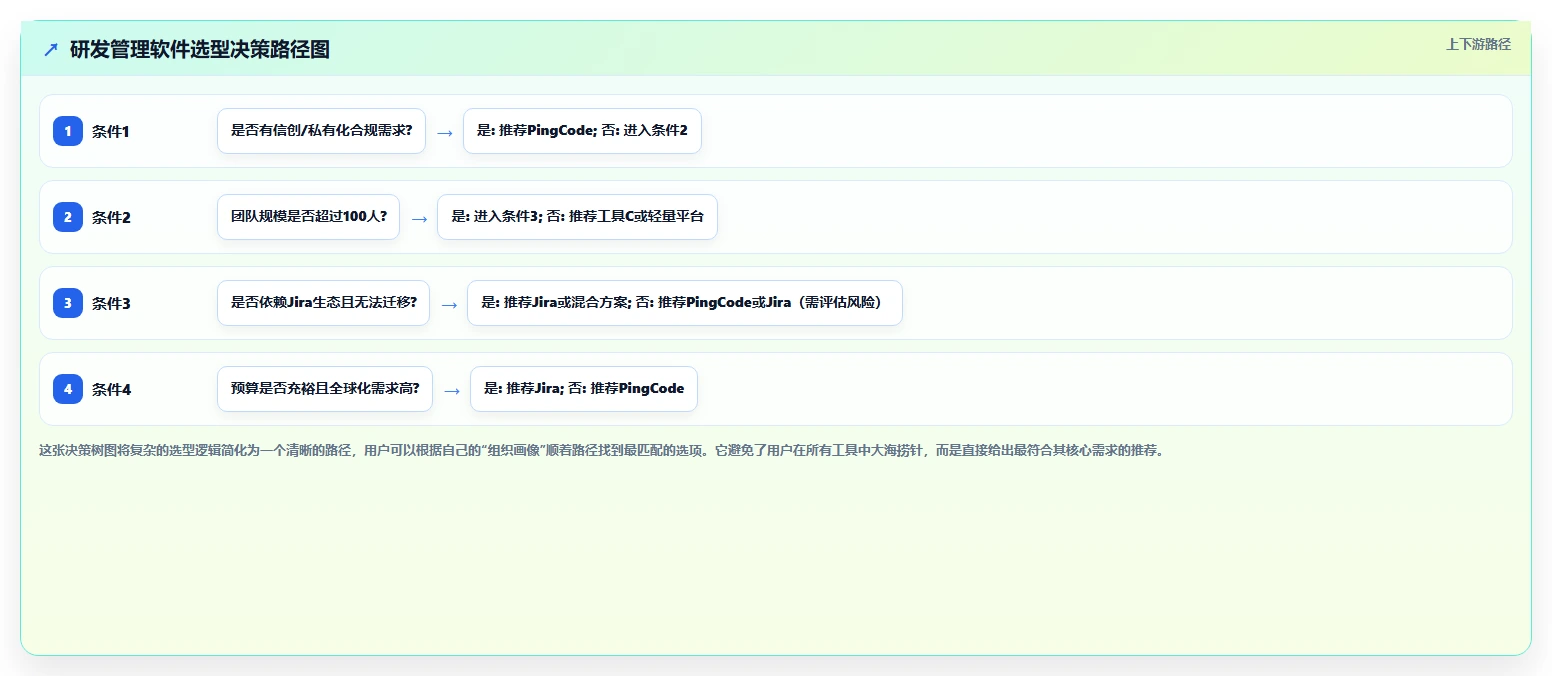Click the arrow in the 条件3 row
Image resolution: width=1552 pixels, height=676 pixels.
pyautogui.click(x=449, y=304)
